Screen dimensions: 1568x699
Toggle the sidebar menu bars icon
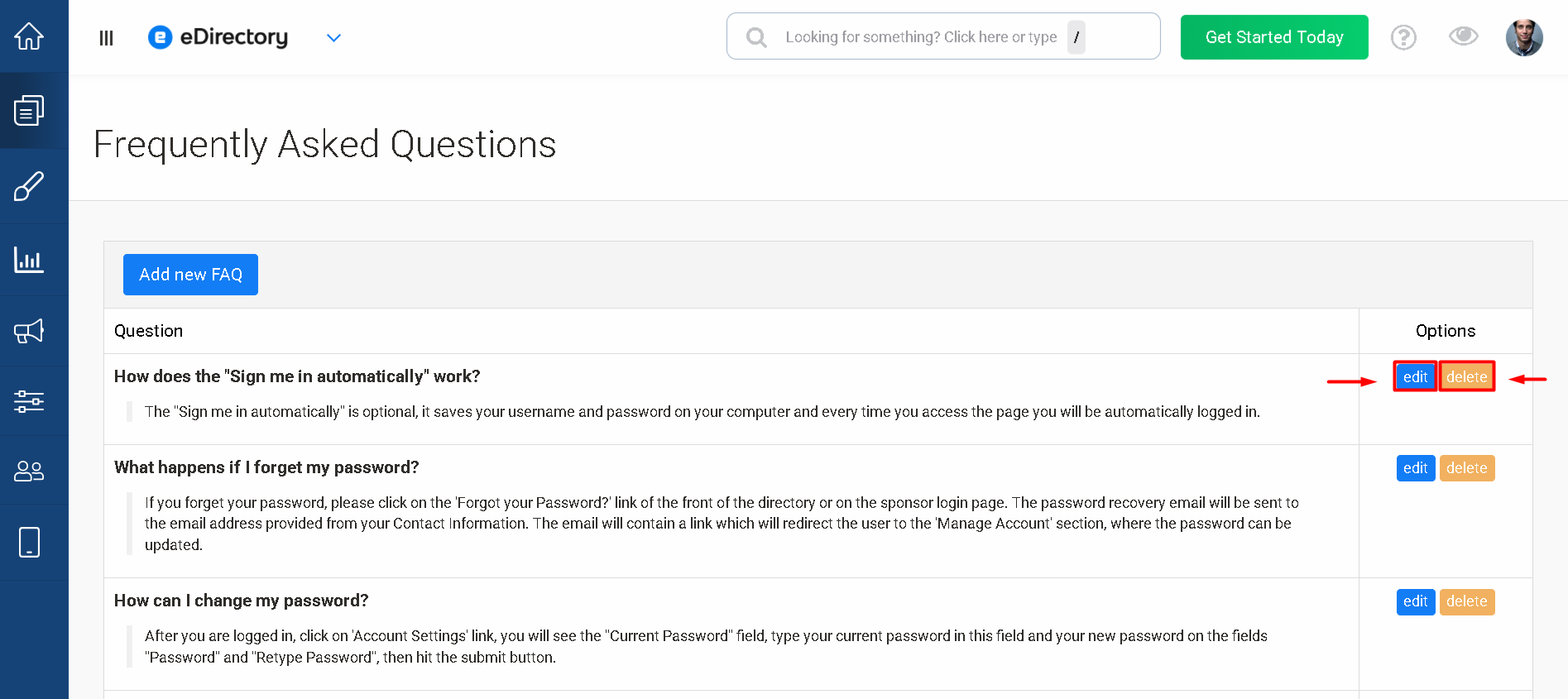pos(106,38)
